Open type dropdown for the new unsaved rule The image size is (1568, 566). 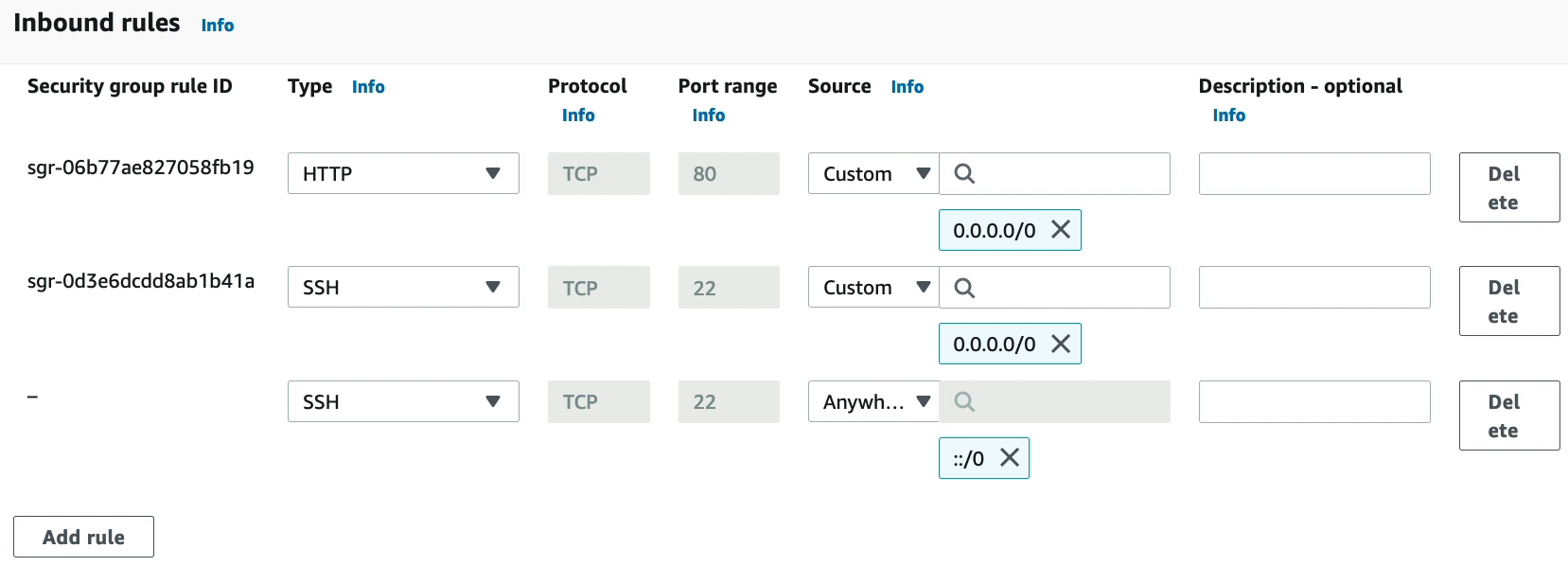[403, 402]
